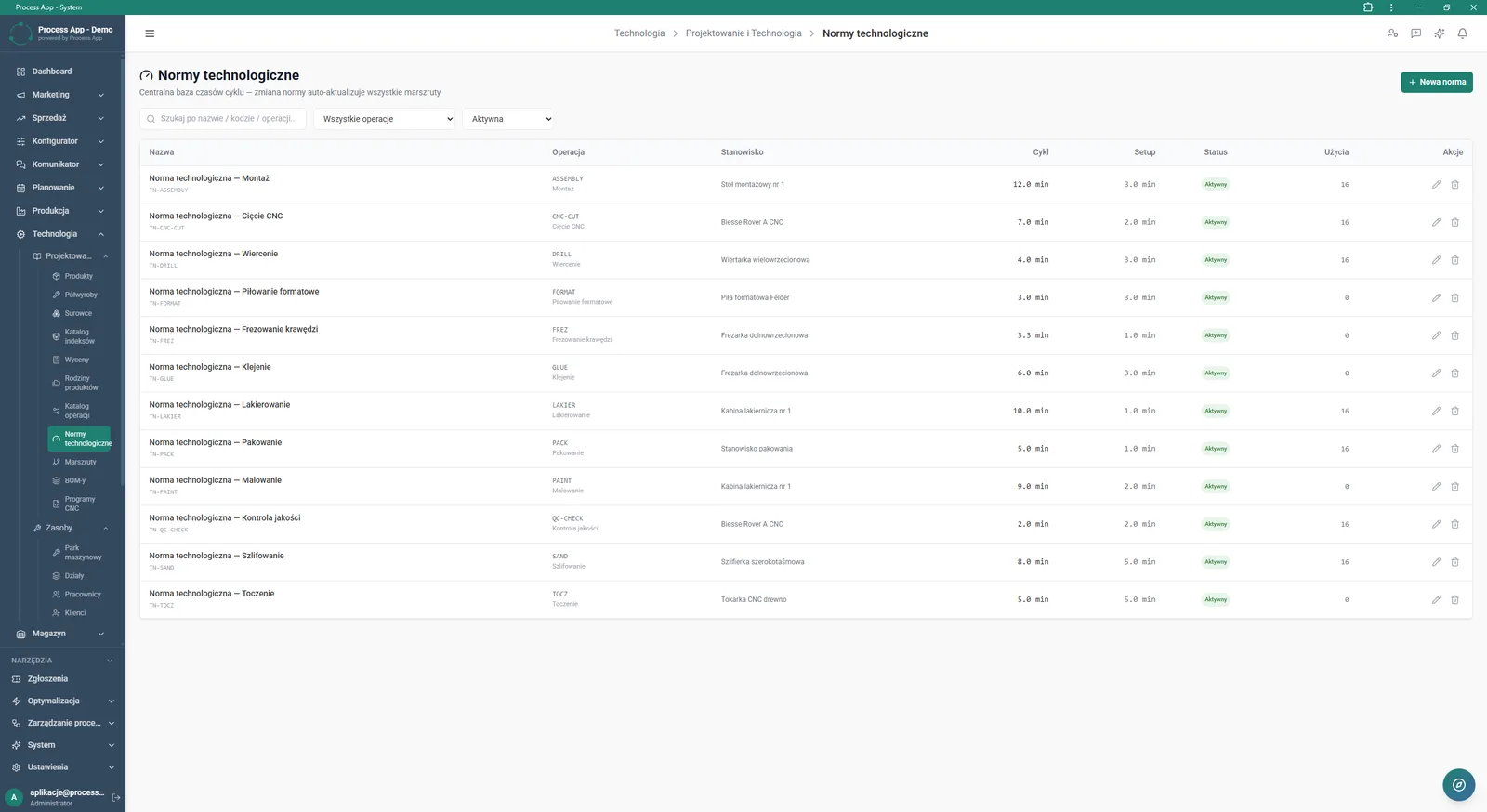
Task: Delete the Malowanie norm trash icon
Action: [1454, 487]
